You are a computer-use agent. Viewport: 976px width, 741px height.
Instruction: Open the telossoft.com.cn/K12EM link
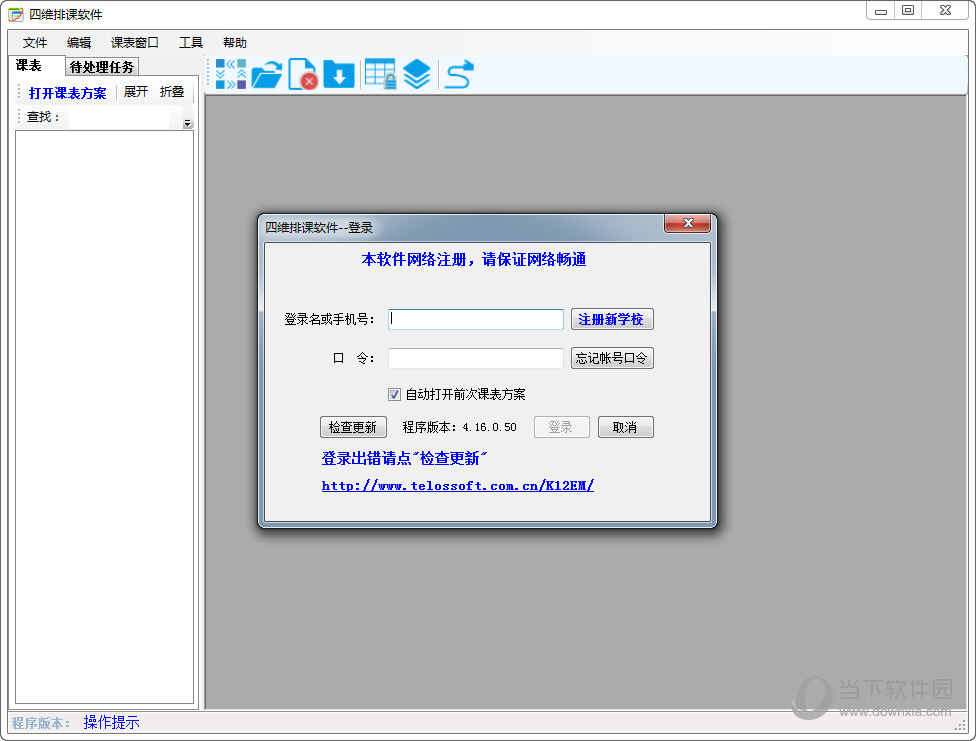[458, 486]
